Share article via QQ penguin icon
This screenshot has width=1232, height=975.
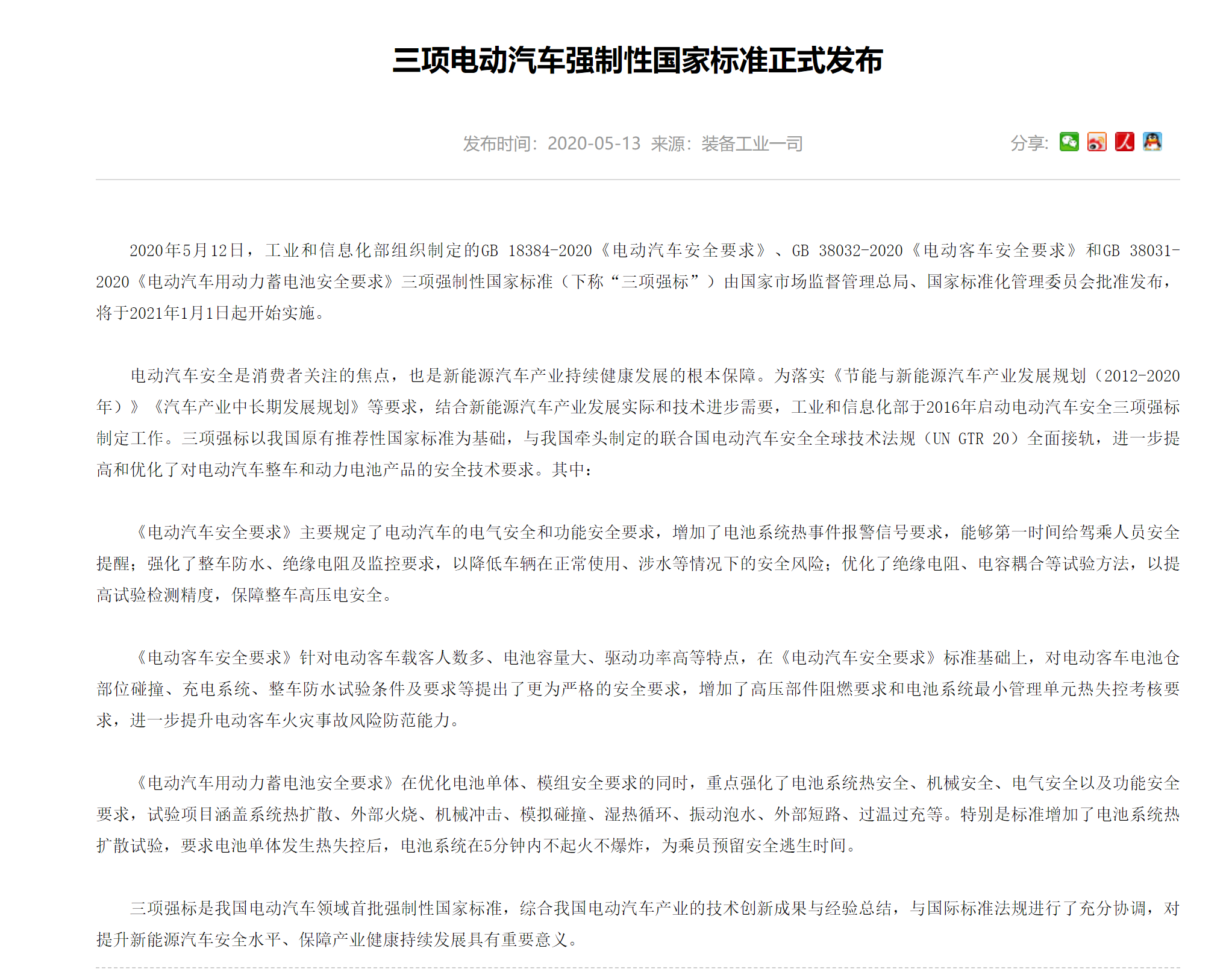(1152, 142)
